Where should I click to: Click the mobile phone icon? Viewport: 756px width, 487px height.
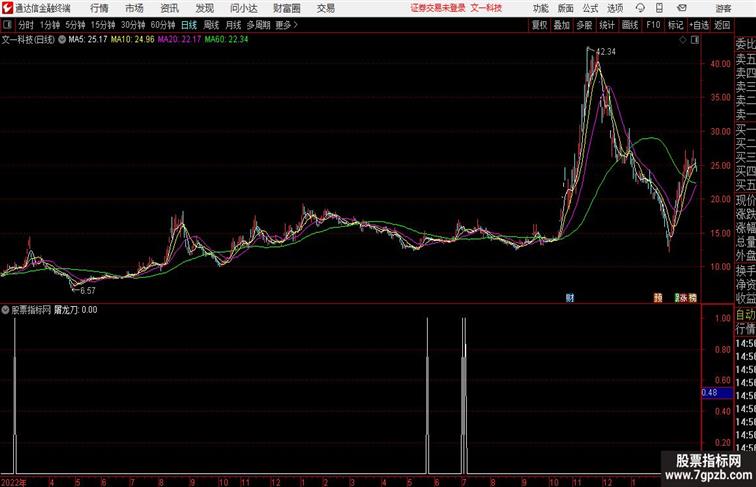click(x=659, y=8)
